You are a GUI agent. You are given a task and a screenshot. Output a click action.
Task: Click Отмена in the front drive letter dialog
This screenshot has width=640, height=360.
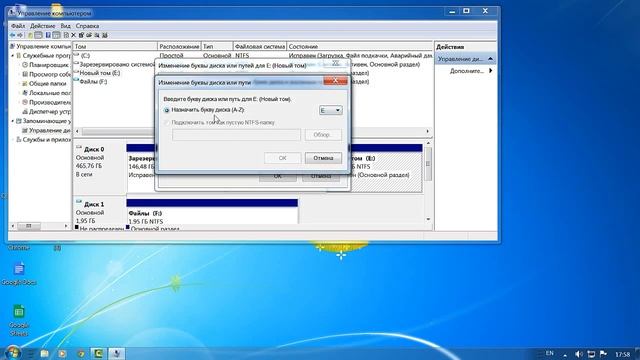pyautogui.click(x=323, y=158)
